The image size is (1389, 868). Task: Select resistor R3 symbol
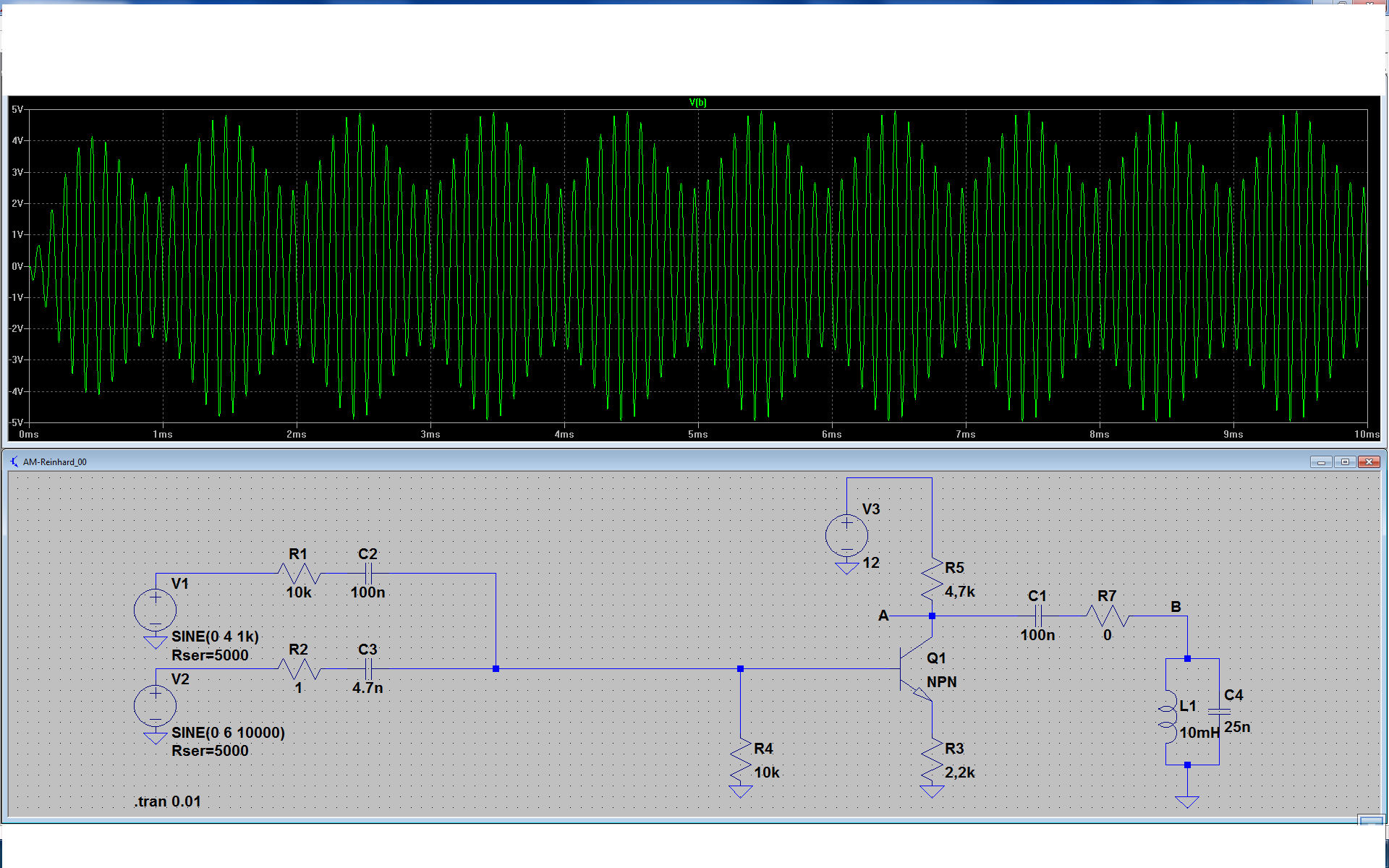pos(932,759)
